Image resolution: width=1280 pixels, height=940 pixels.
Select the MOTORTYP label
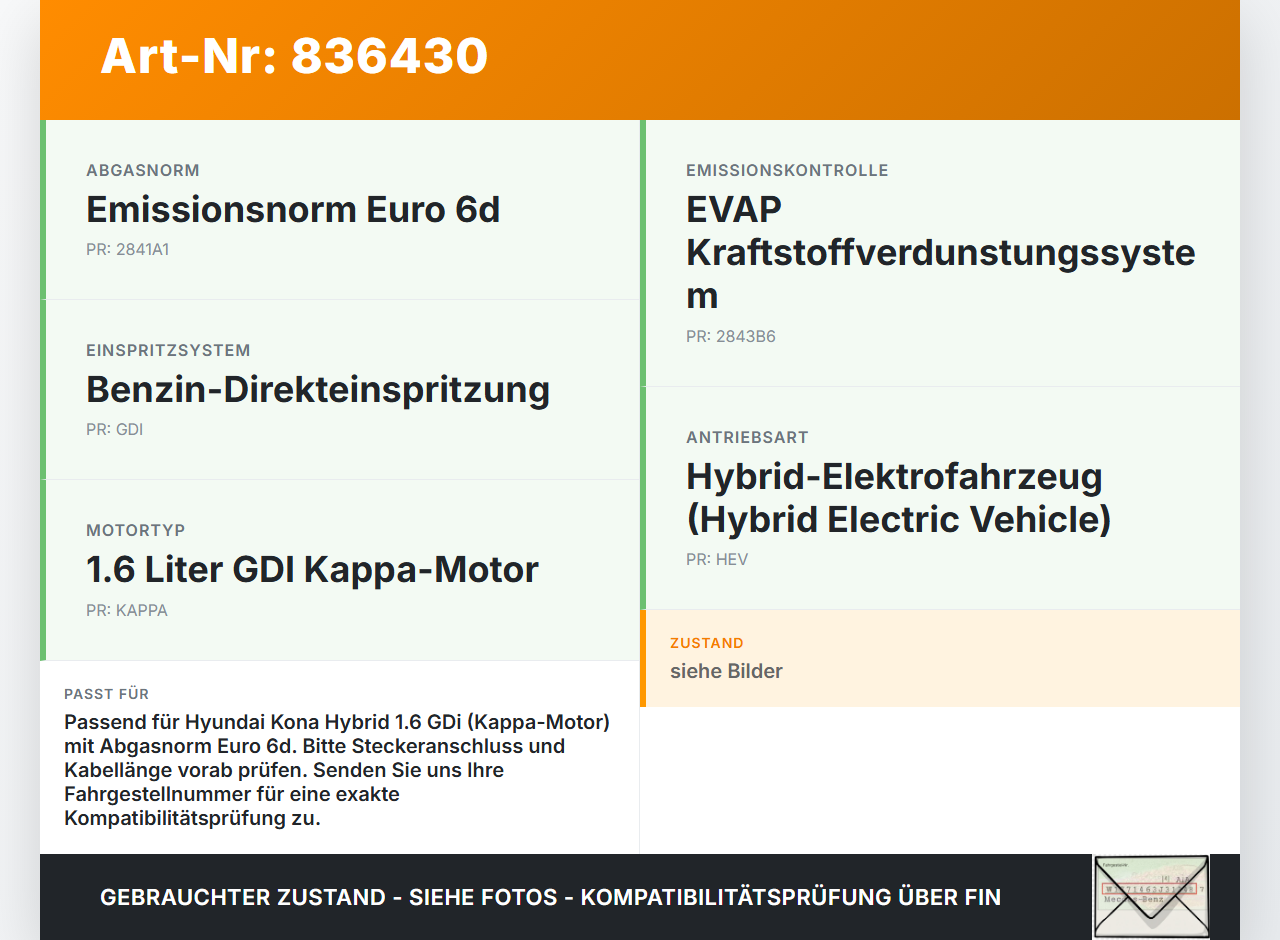pyautogui.click(x=136, y=531)
